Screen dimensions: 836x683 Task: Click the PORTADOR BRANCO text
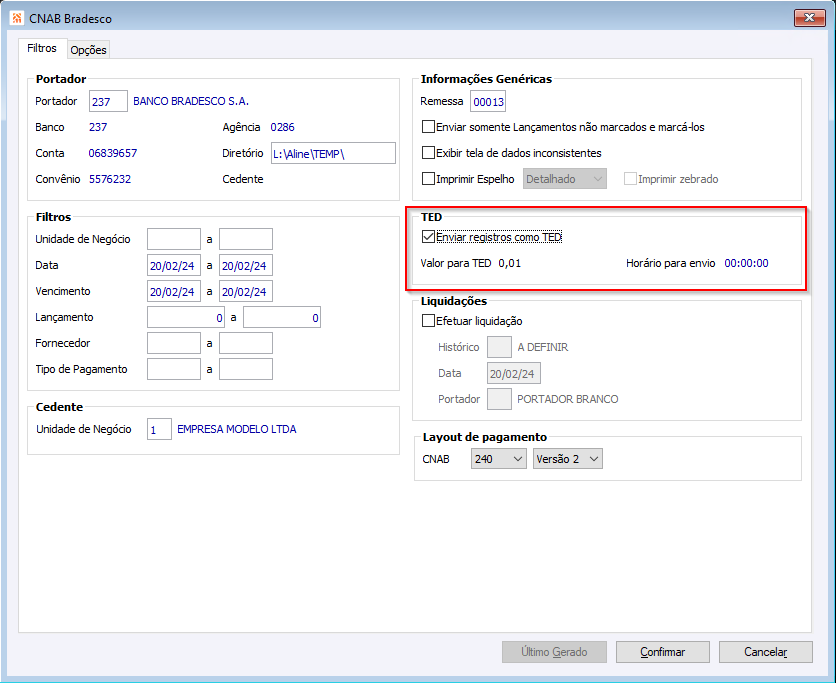[568, 399]
